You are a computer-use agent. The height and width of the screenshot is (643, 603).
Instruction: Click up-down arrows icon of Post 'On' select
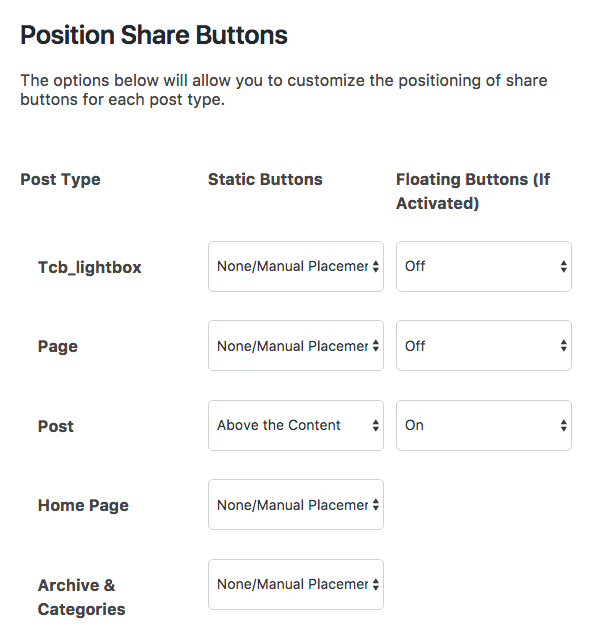pyautogui.click(x=564, y=426)
